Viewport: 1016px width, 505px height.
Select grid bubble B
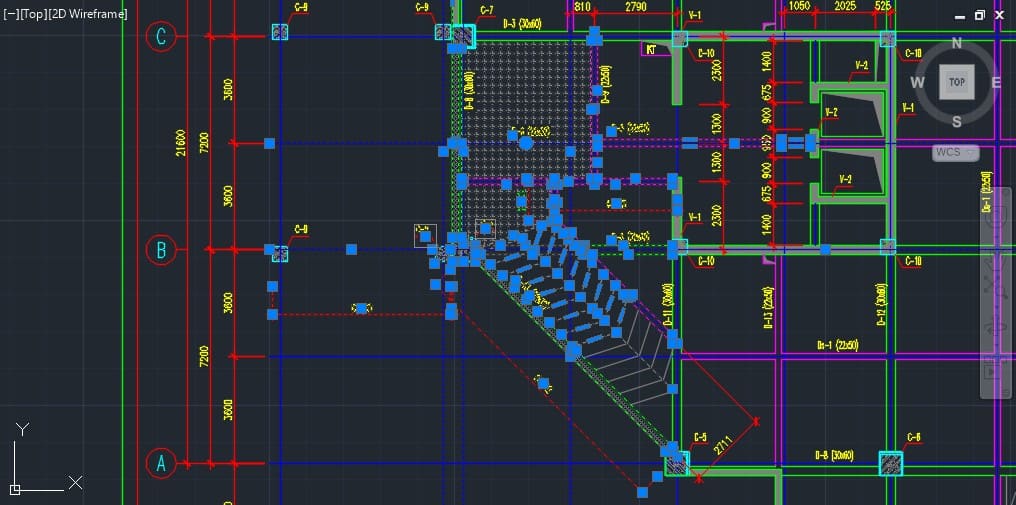tap(161, 250)
